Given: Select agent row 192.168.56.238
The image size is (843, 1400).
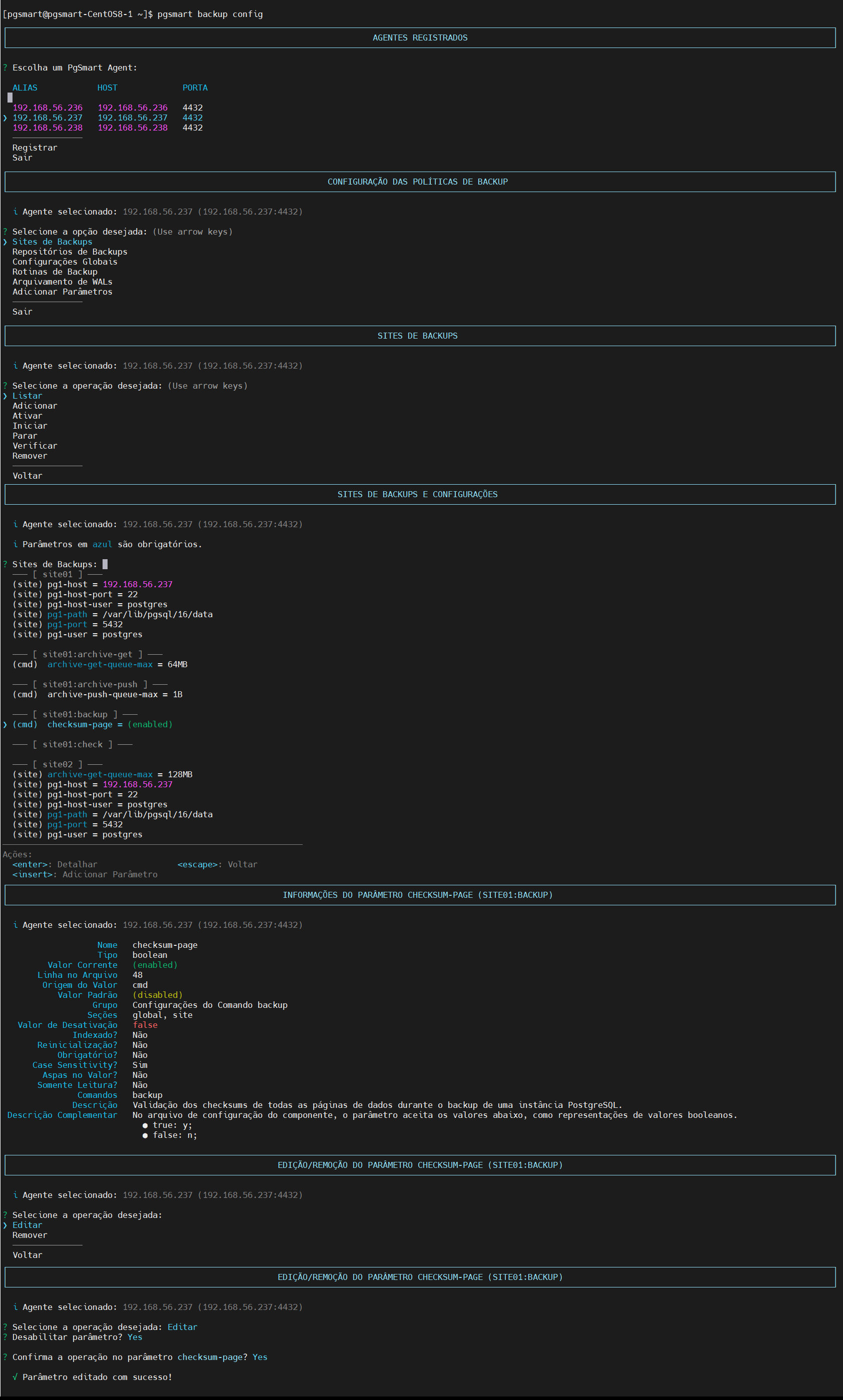Looking at the screenshot, I should (x=108, y=128).
